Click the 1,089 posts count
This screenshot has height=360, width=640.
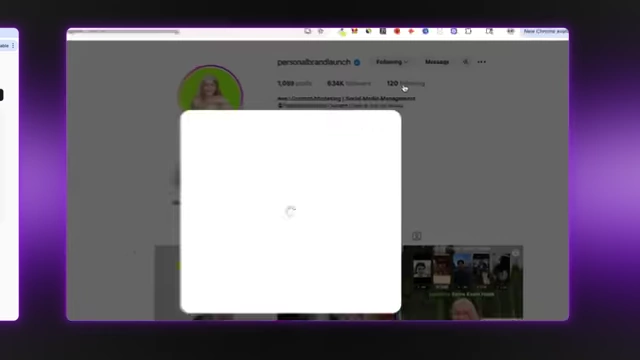coord(294,83)
